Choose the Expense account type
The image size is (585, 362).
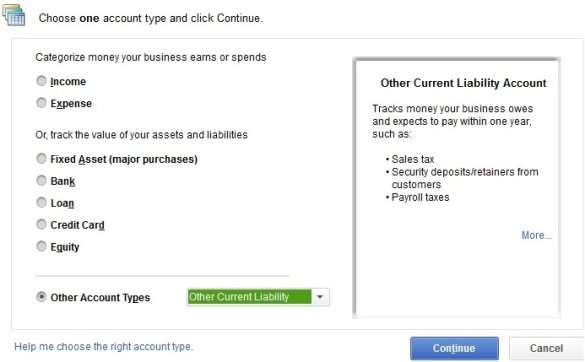click(x=41, y=103)
